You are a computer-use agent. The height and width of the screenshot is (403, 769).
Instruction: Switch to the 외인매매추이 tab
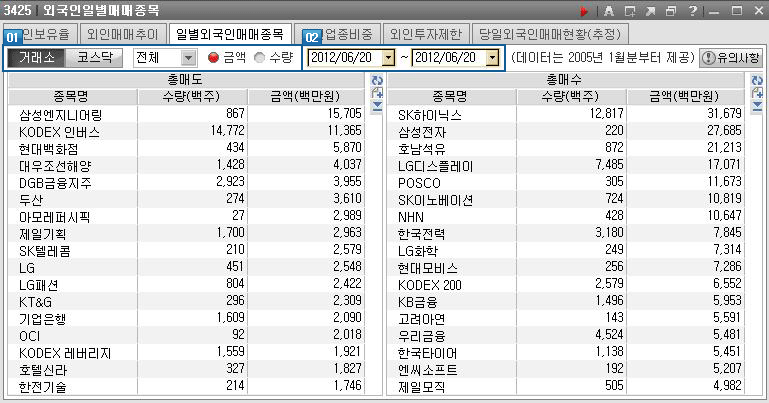click(x=123, y=34)
